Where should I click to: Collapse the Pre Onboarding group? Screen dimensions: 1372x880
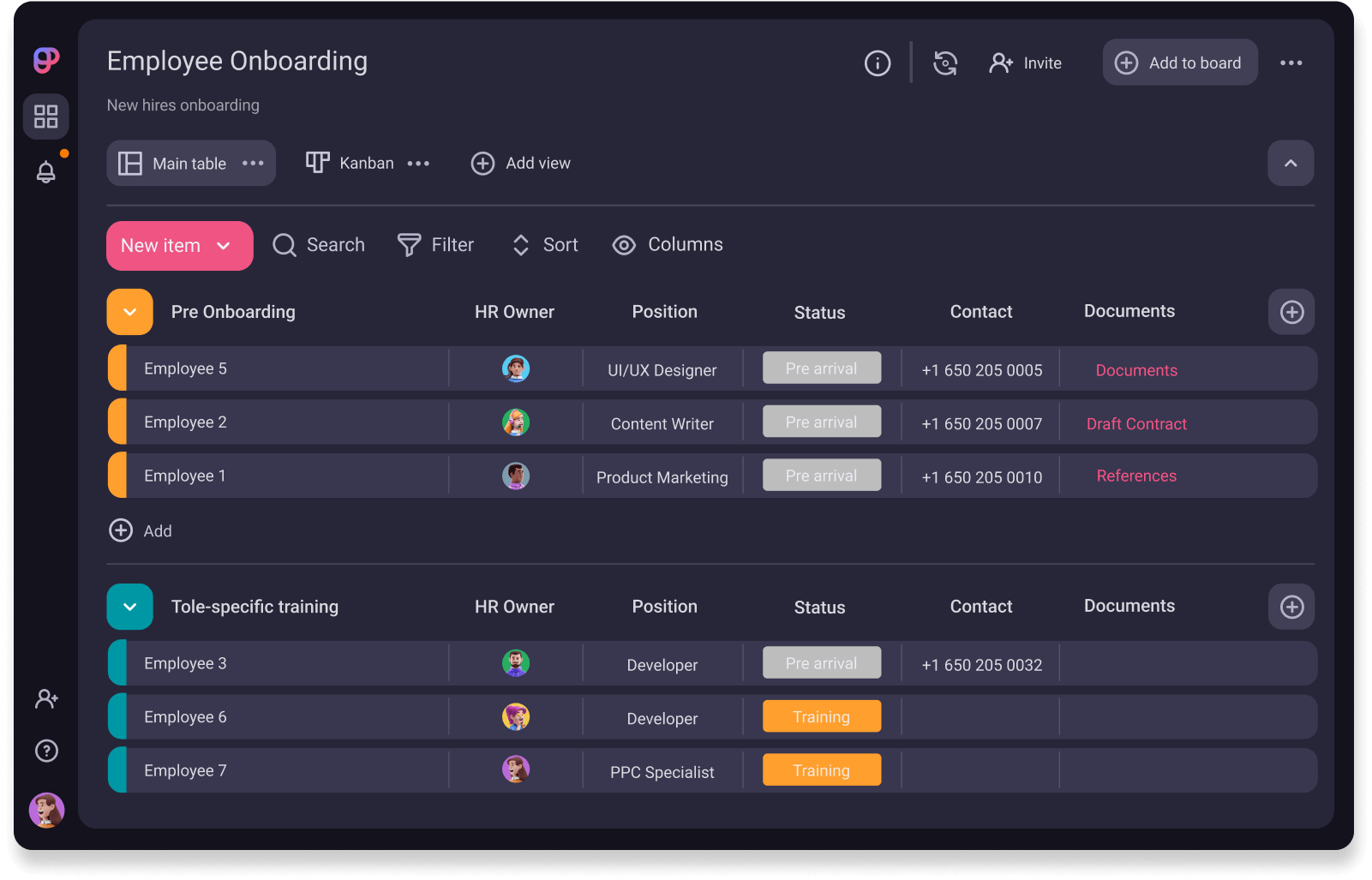pyautogui.click(x=129, y=312)
